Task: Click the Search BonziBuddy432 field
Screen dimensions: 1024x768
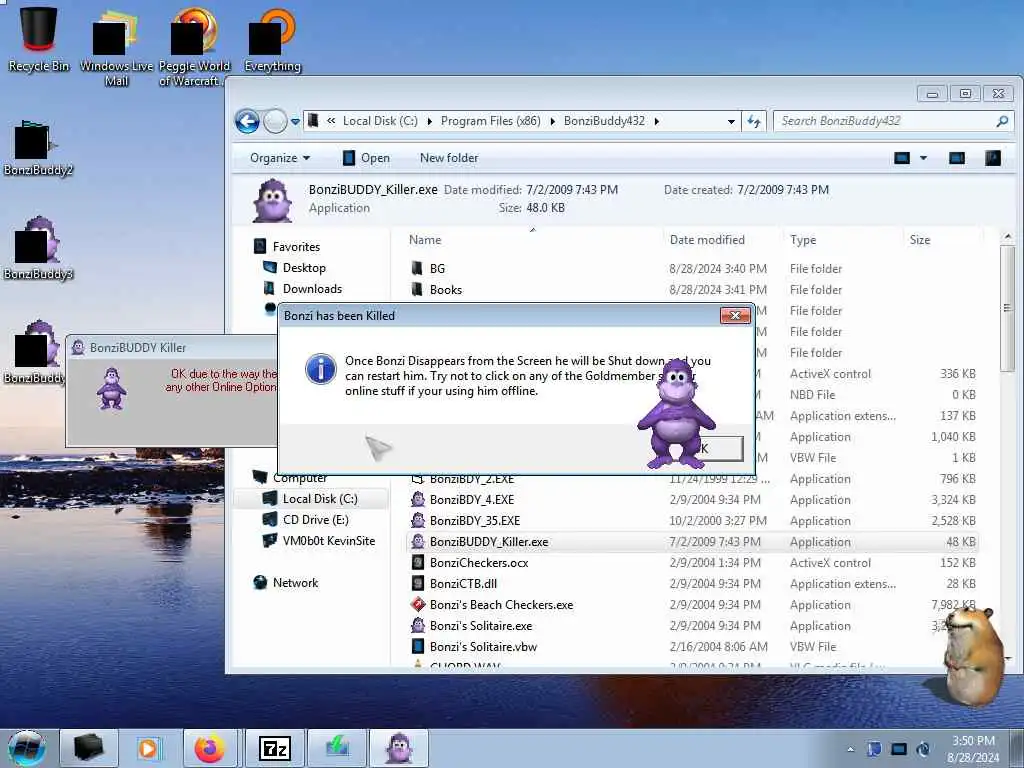Action: pyautogui.click(x=892, y=121)
